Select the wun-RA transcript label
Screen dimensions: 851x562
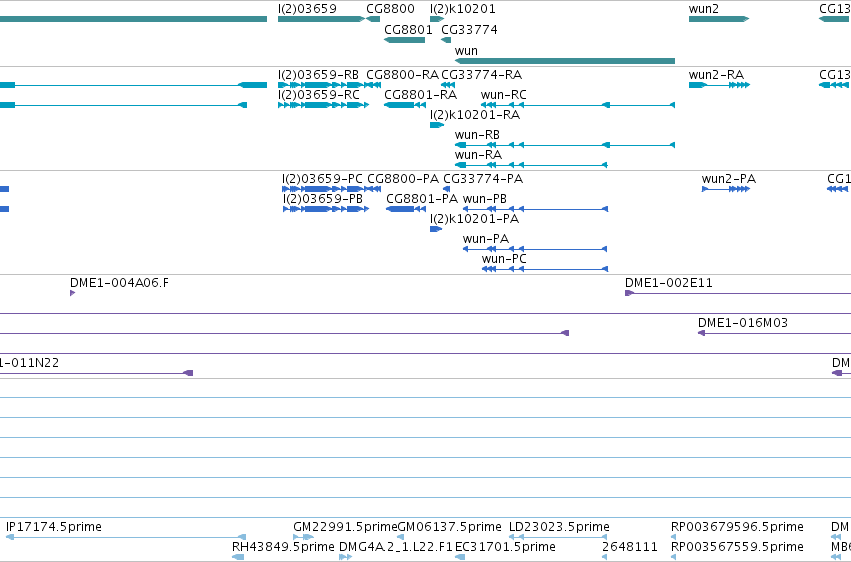(478, 155)
